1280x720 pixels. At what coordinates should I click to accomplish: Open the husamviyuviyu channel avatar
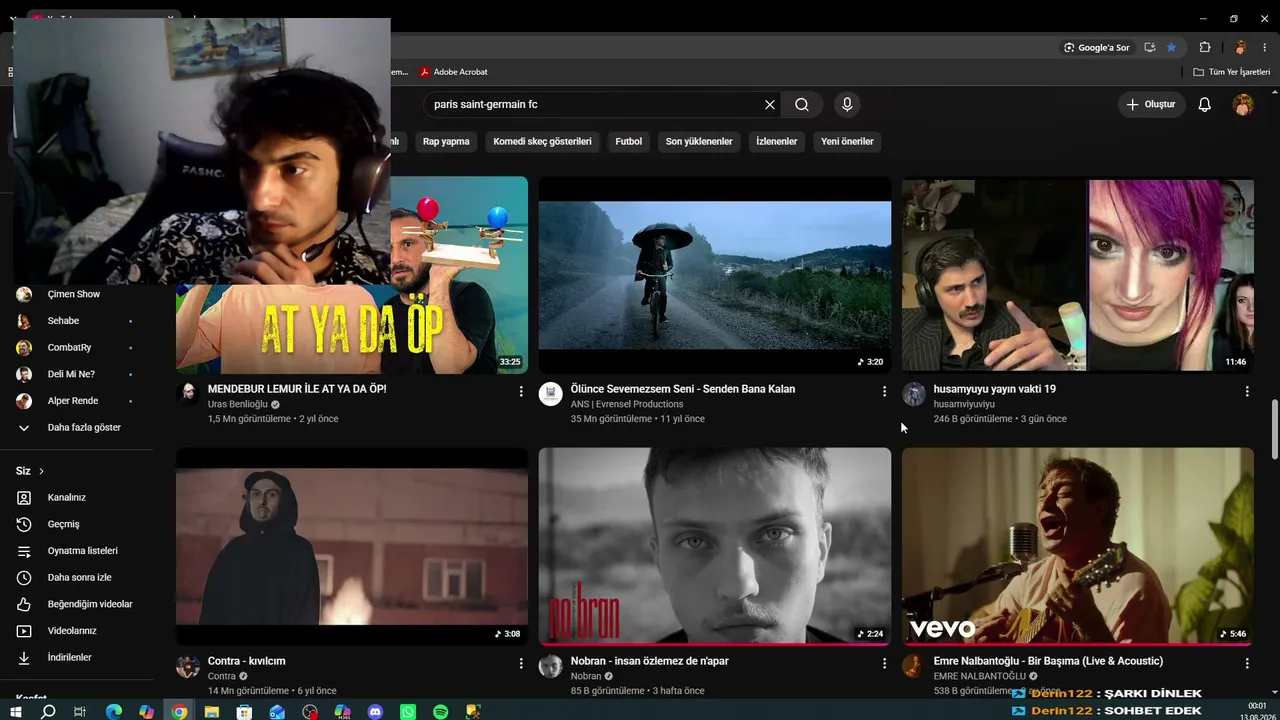[x=914, y=394]
